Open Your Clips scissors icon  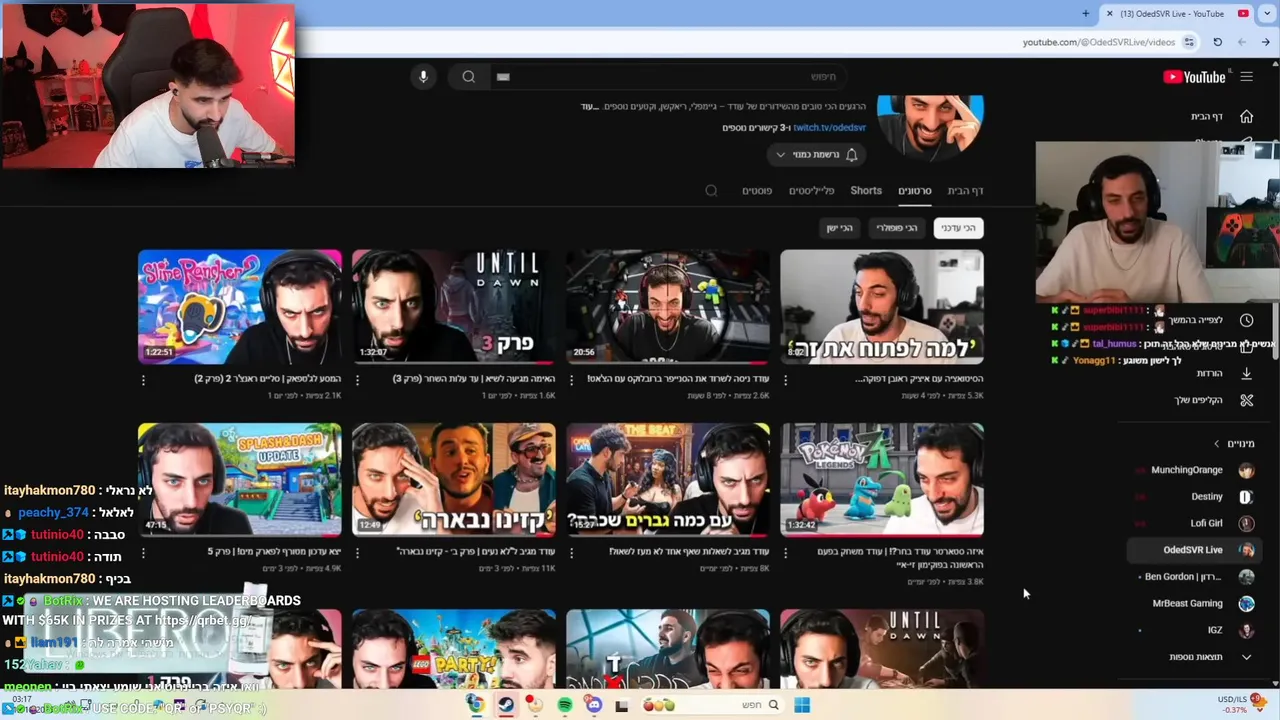(1246, 400)
